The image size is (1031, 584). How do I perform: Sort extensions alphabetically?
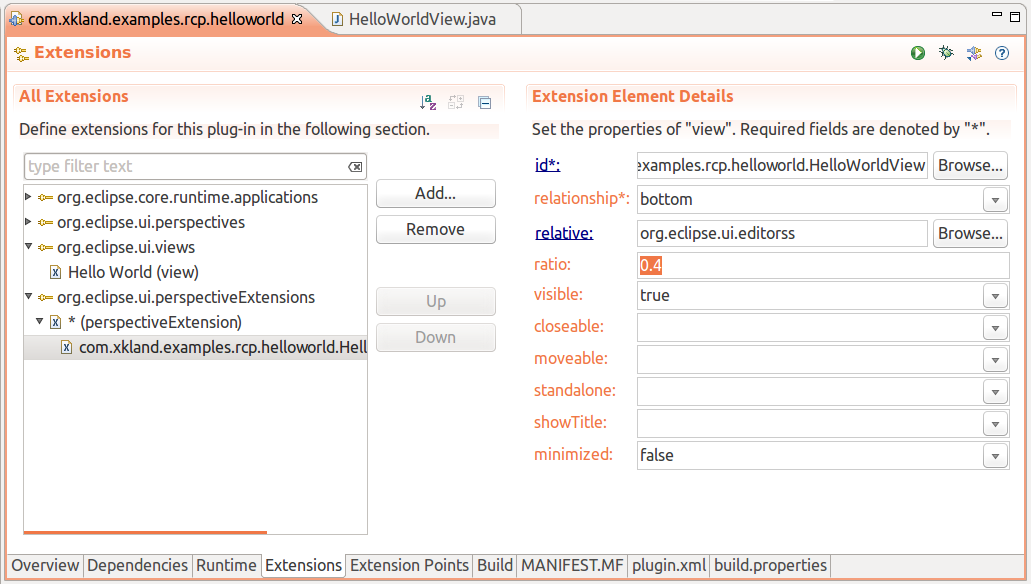tap(428, 102)
